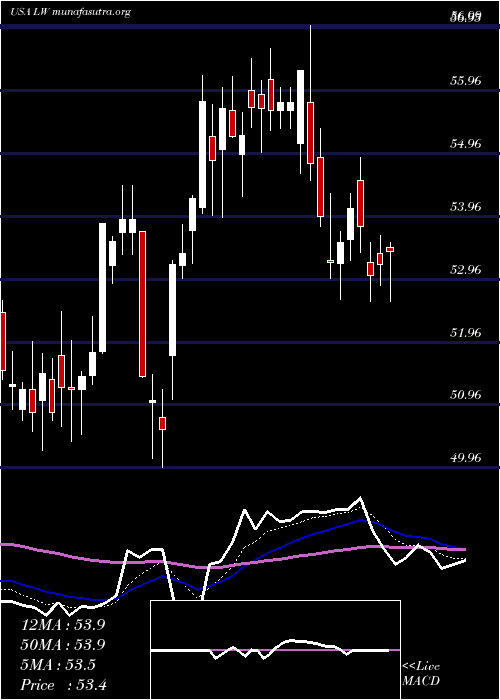The width and height of the screenshot is (500, 700).
Task: Select the 54.96 price axis label
Action: click(x=464, y=144)
